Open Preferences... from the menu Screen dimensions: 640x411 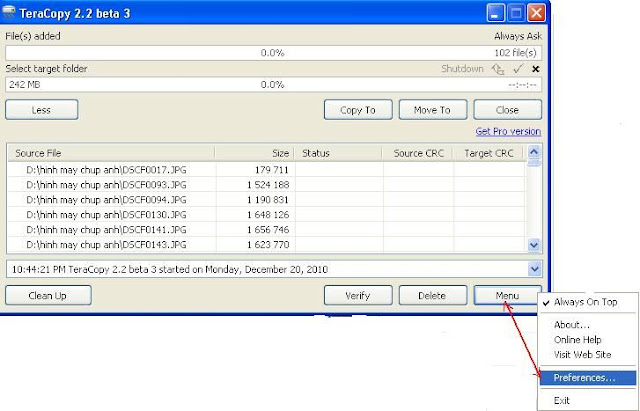(588, 378)
